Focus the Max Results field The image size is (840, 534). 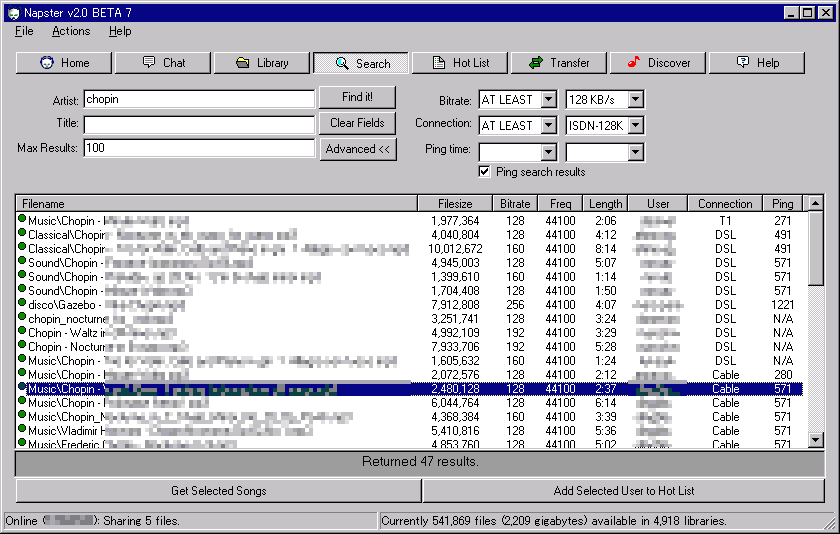tap(199, 148)
